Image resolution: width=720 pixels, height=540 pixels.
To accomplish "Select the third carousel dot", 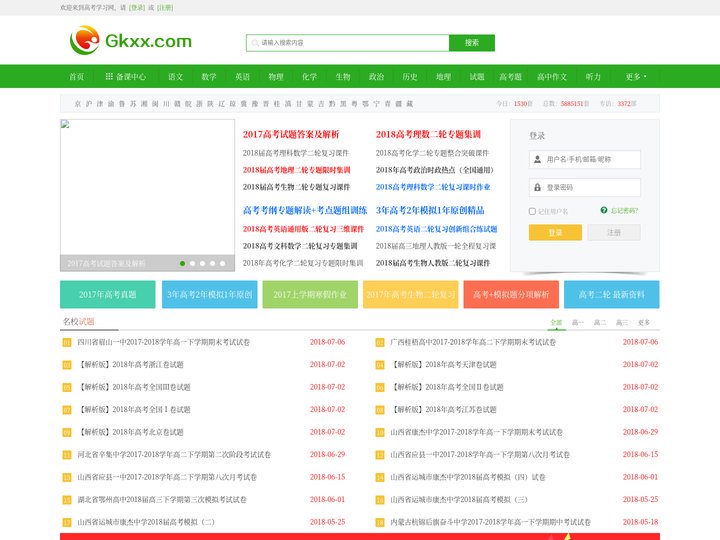I will tap(202, 264).
